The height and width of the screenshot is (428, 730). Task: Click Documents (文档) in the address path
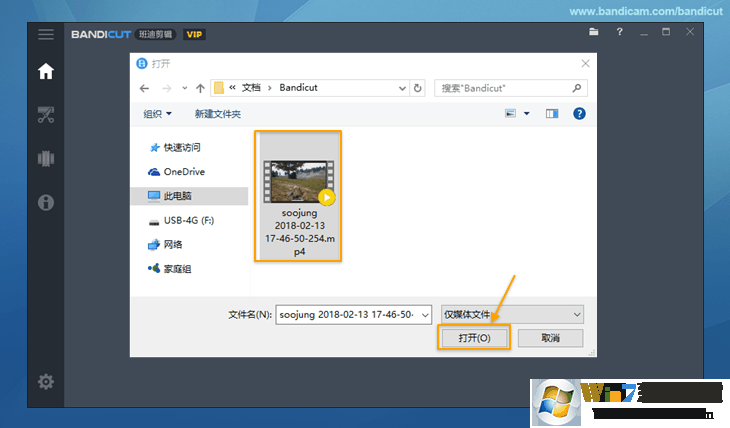[251, 88]
